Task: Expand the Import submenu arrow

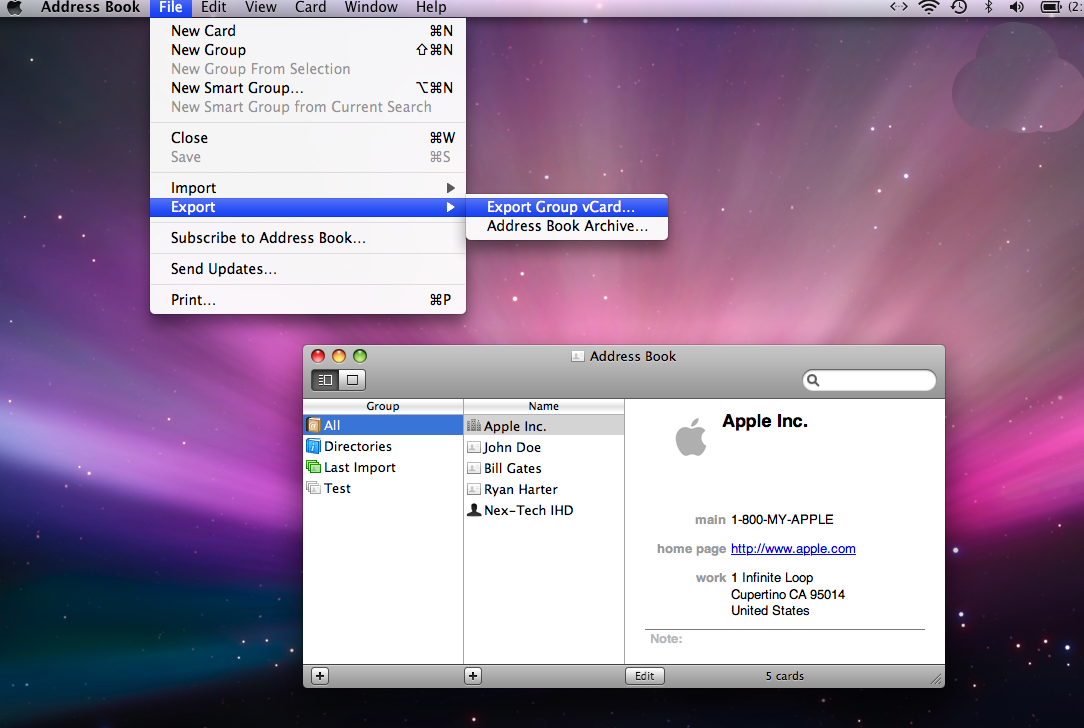Action: (x=451, y=188)
